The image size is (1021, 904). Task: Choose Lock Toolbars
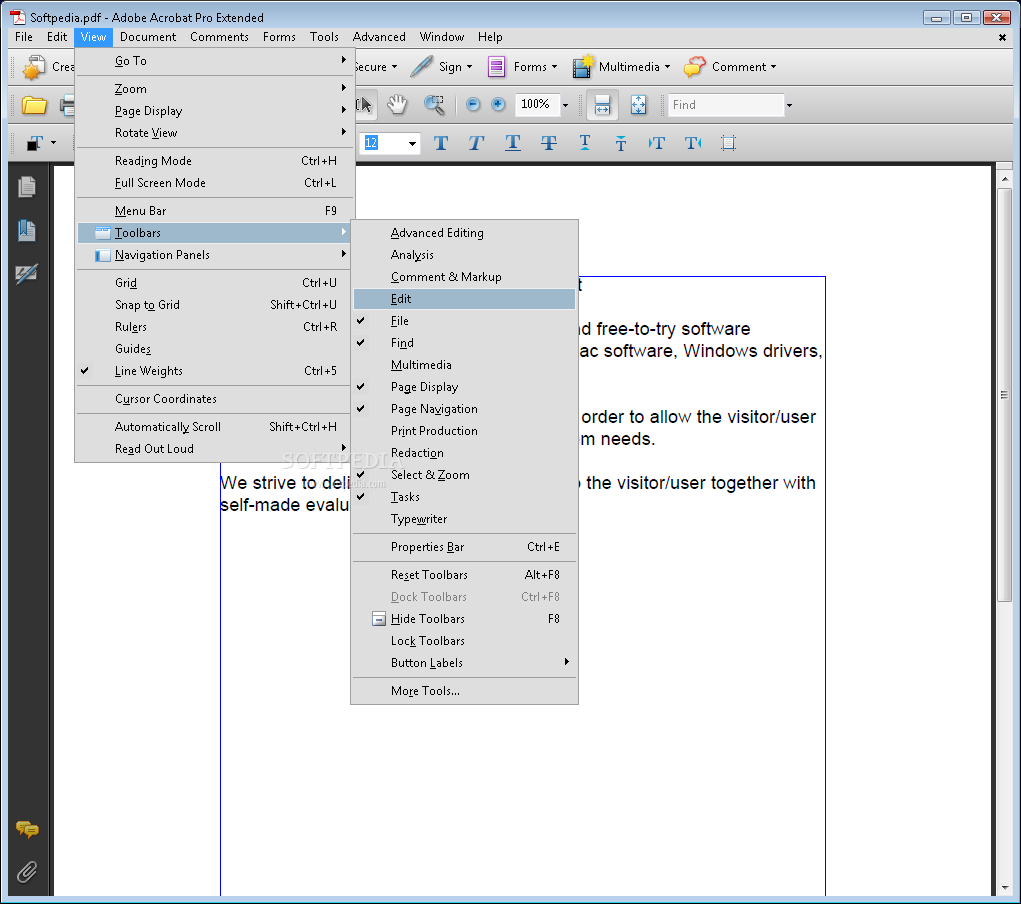[464, 641]
